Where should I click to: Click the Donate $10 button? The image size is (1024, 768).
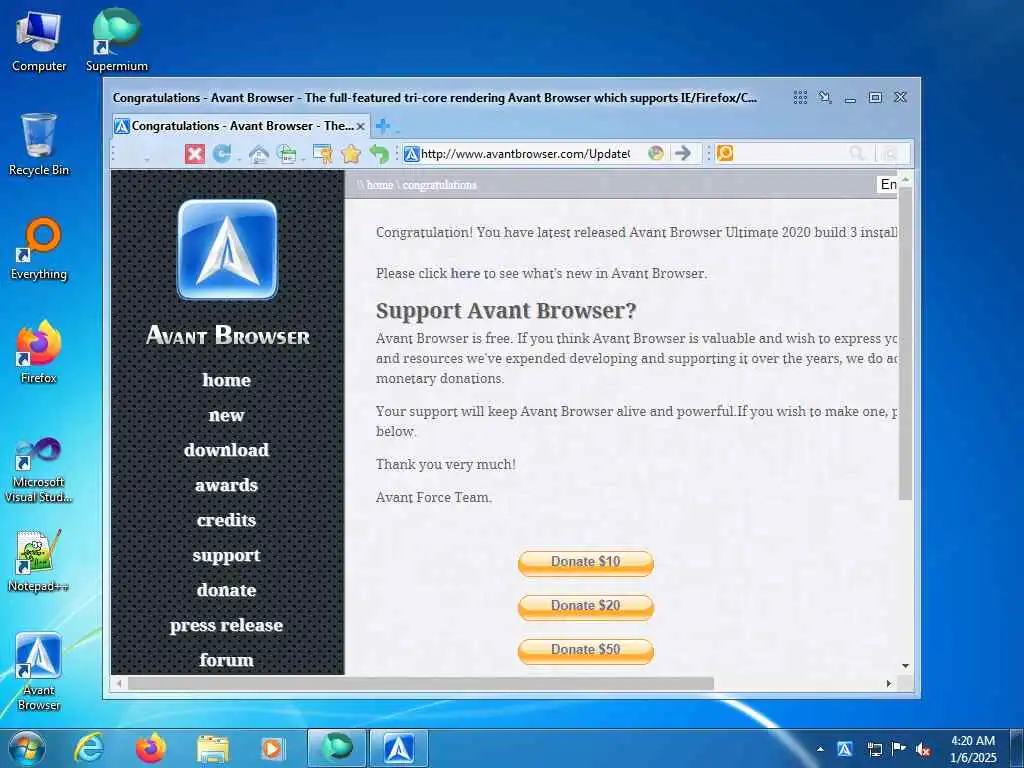point(586,563)
